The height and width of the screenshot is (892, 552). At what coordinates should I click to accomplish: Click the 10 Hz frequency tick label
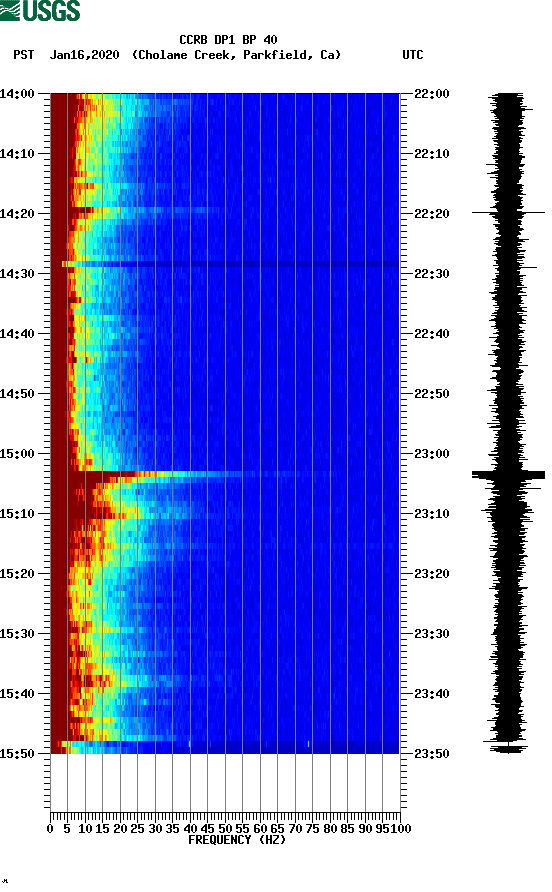(x=85, y=829)
